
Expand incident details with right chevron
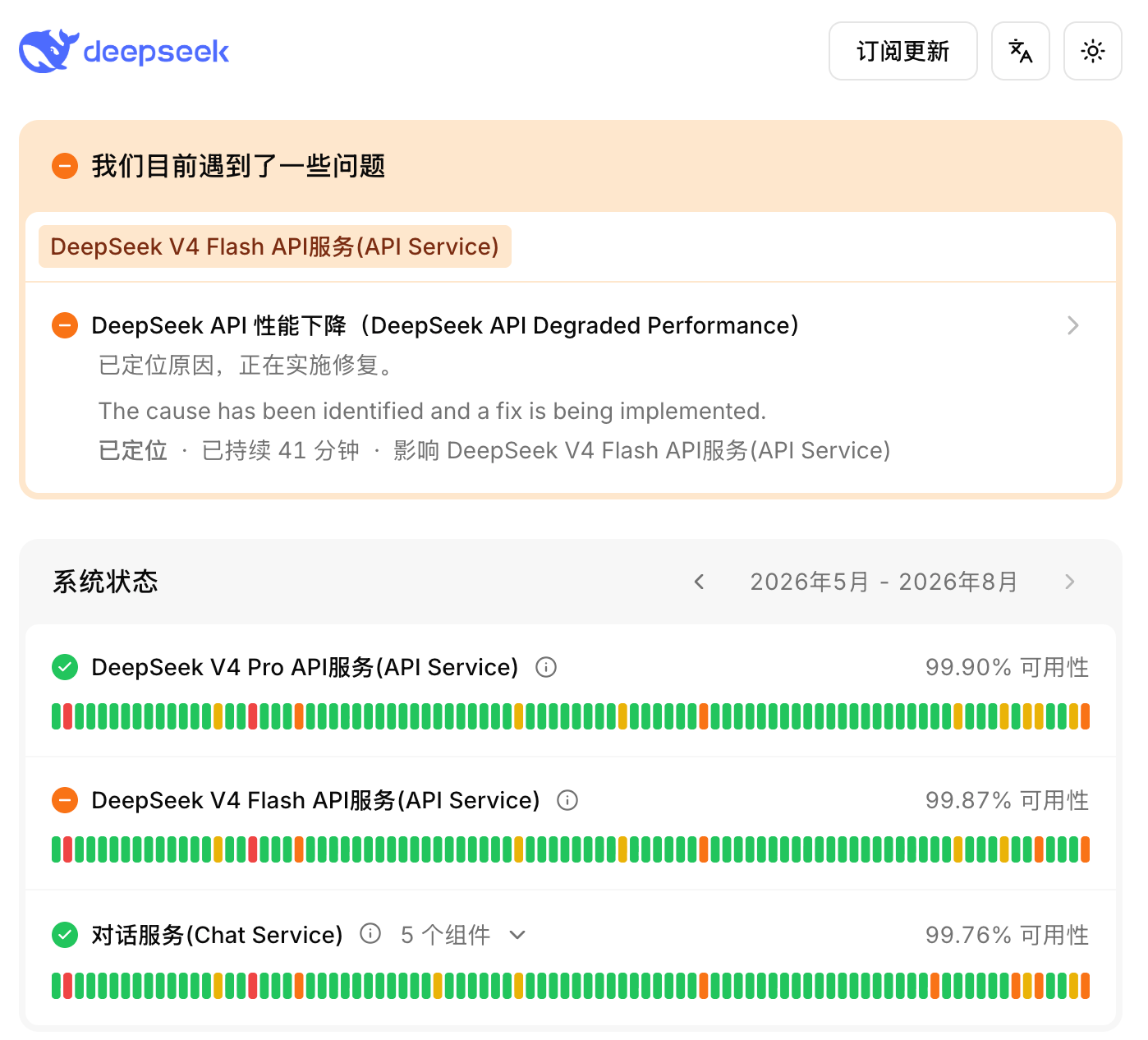(1072, 325)
